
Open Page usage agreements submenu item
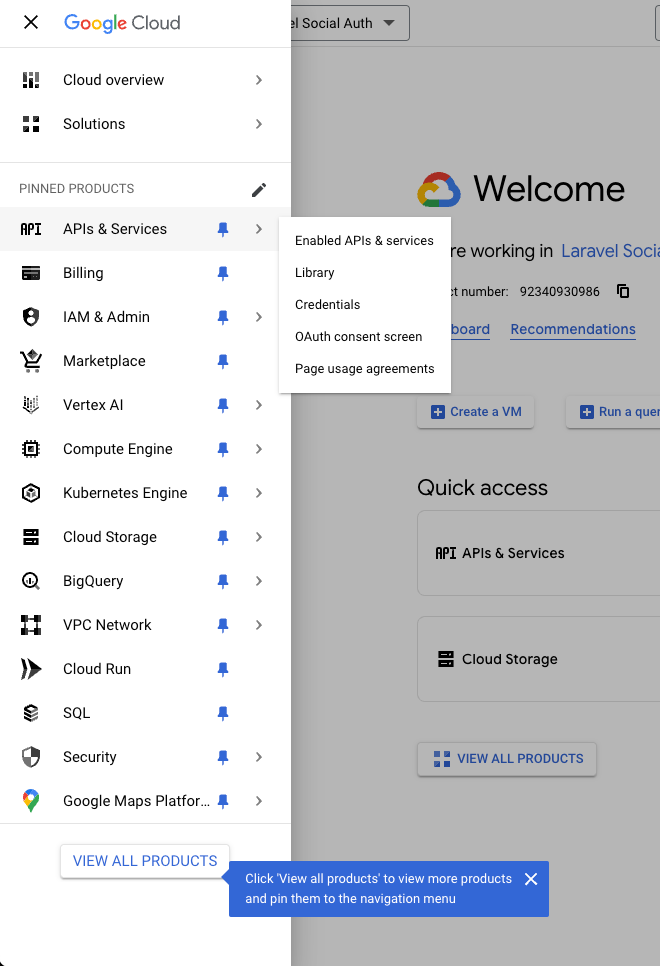(x=364, y=369)
